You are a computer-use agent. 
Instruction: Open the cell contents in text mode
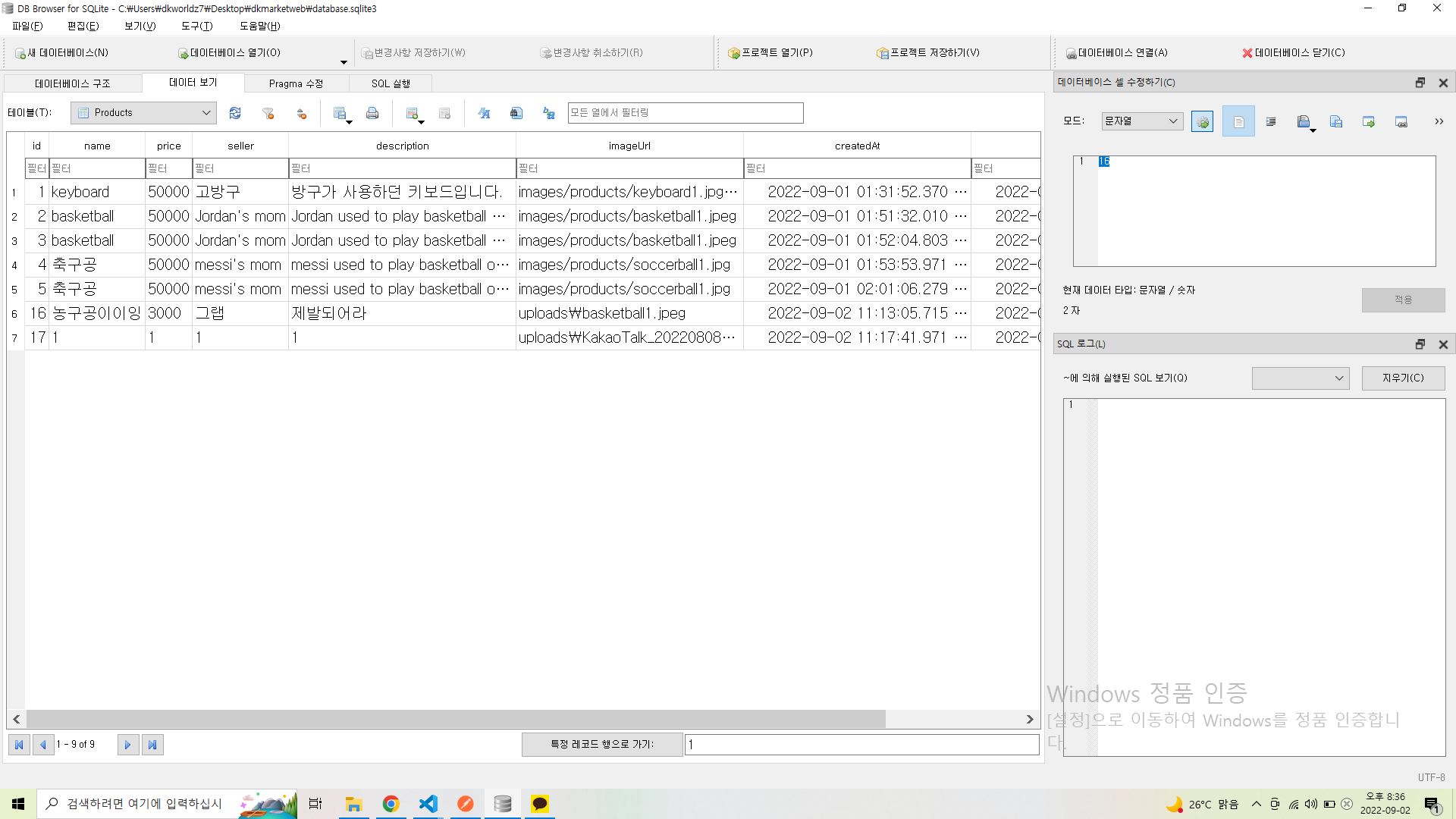coord(1239,121)
